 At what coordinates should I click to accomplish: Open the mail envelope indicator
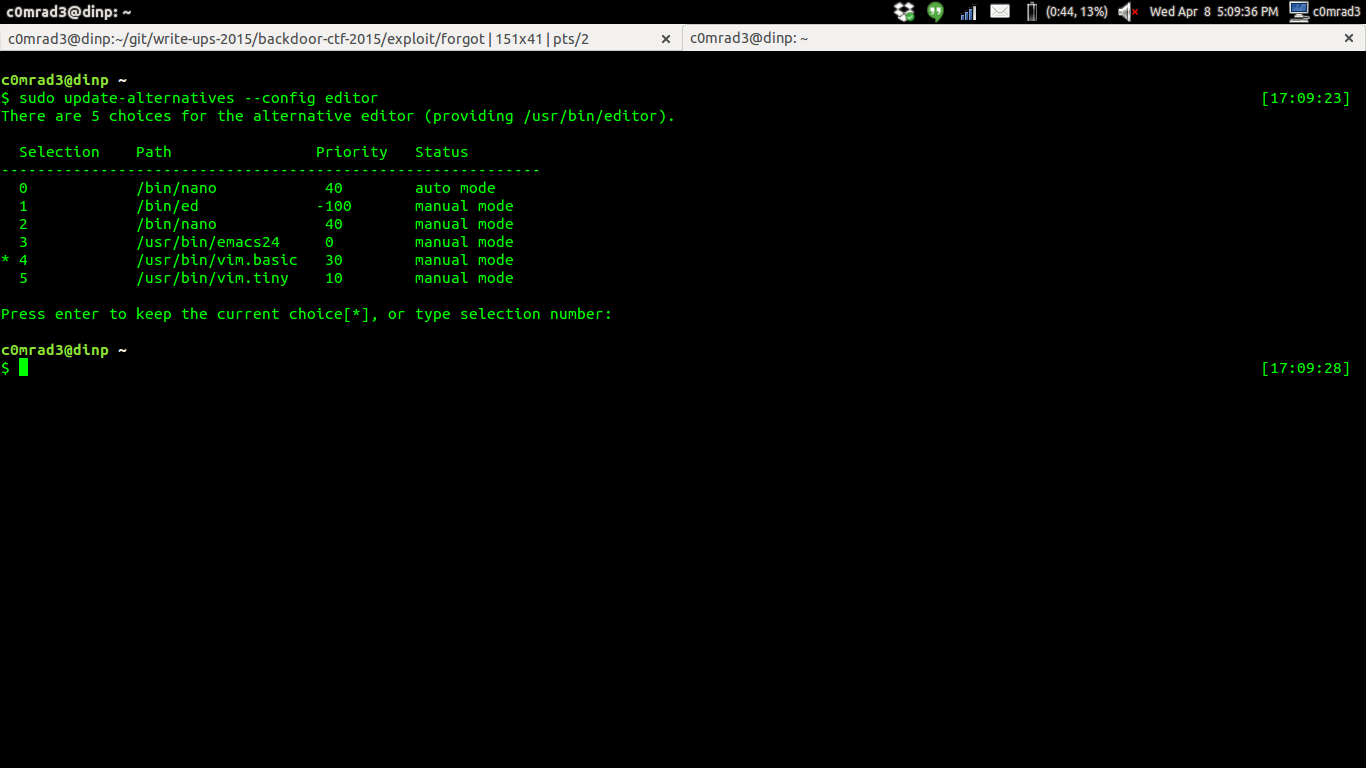pyautogui.click(x=1000, y=12)
